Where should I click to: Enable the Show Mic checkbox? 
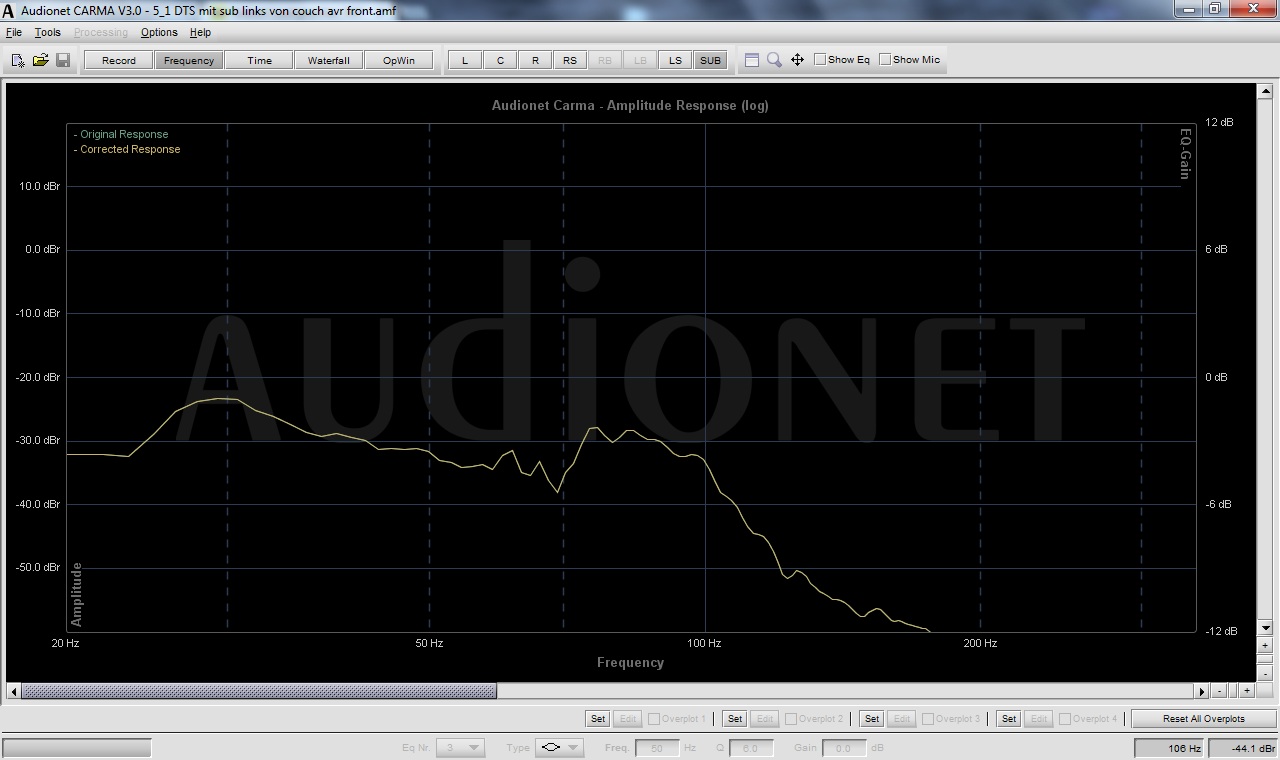pyautogui.click(x=885, y=60)
